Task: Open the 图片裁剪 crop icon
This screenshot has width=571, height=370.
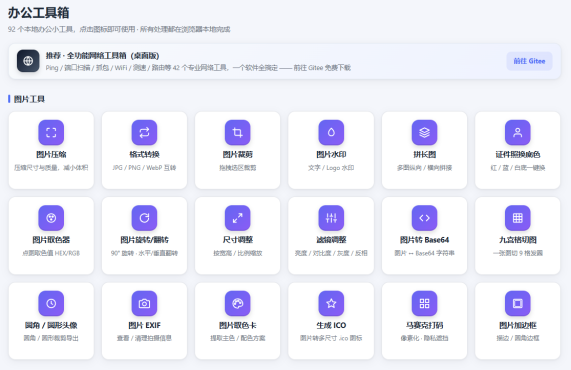Action: 237,132
